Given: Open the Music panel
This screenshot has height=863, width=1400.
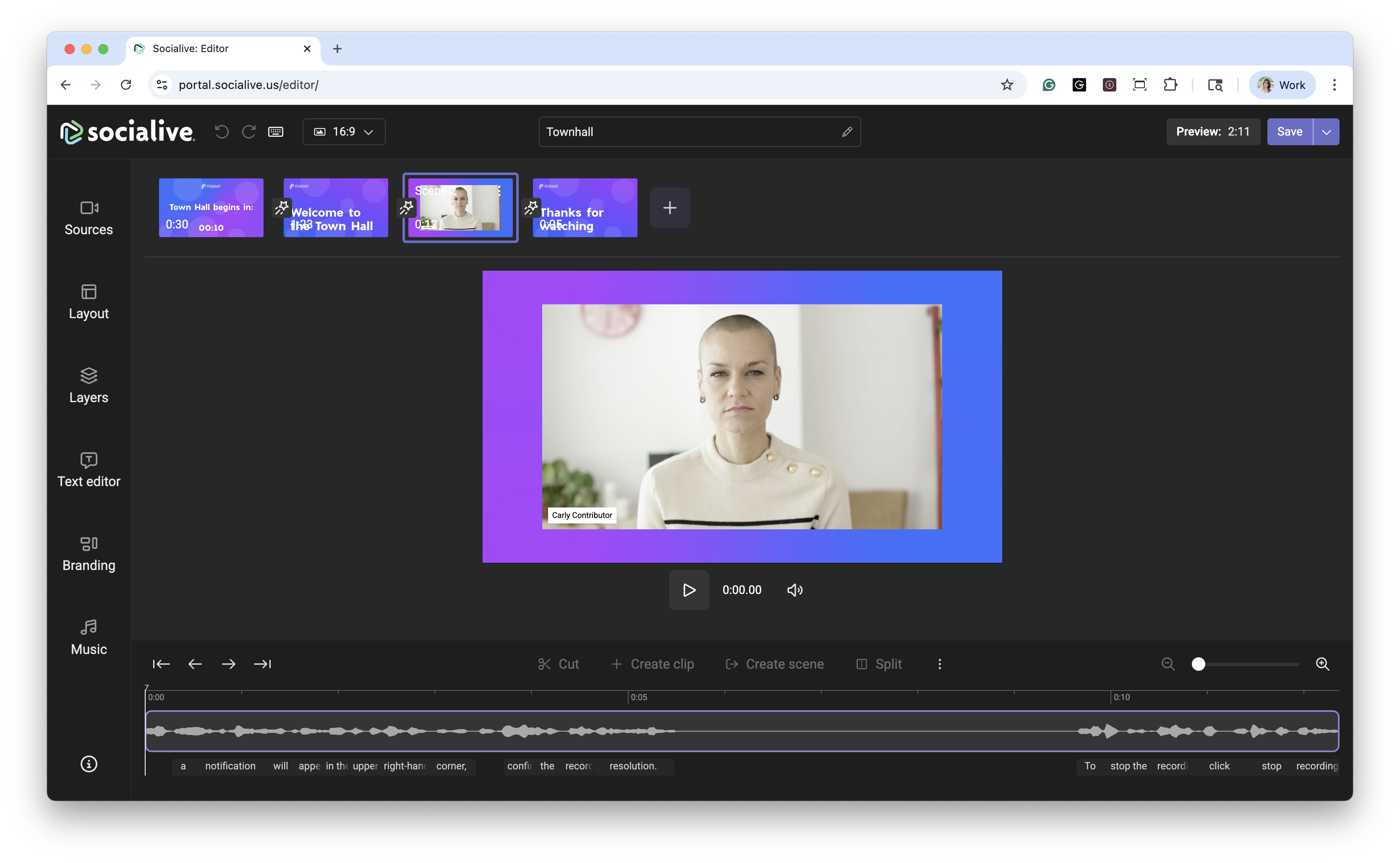Looking at the screenshot, I should coord(89,637).
